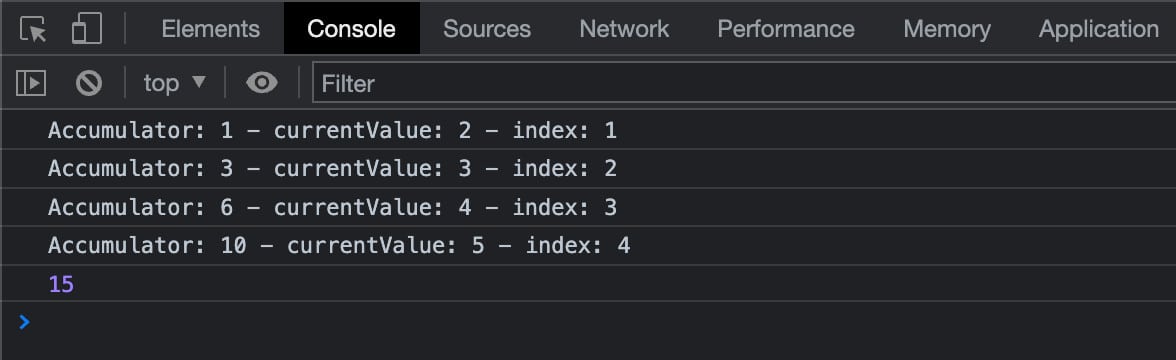
Task: Show the console sidebar
Action: click(31, 83)
